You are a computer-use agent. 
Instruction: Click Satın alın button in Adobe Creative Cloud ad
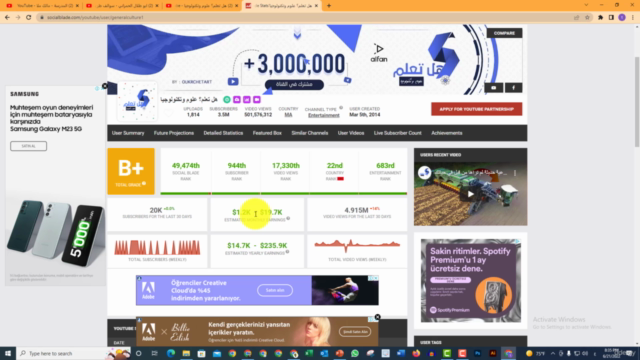pyautogui.click(x=275, y=290)
